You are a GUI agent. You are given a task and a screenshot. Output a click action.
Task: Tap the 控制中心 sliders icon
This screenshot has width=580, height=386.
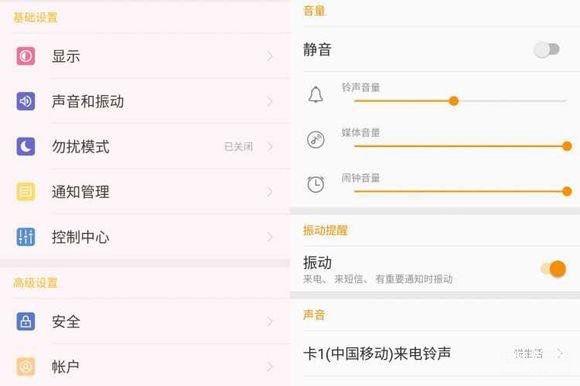pyautogui.click(x=26, y=237)
